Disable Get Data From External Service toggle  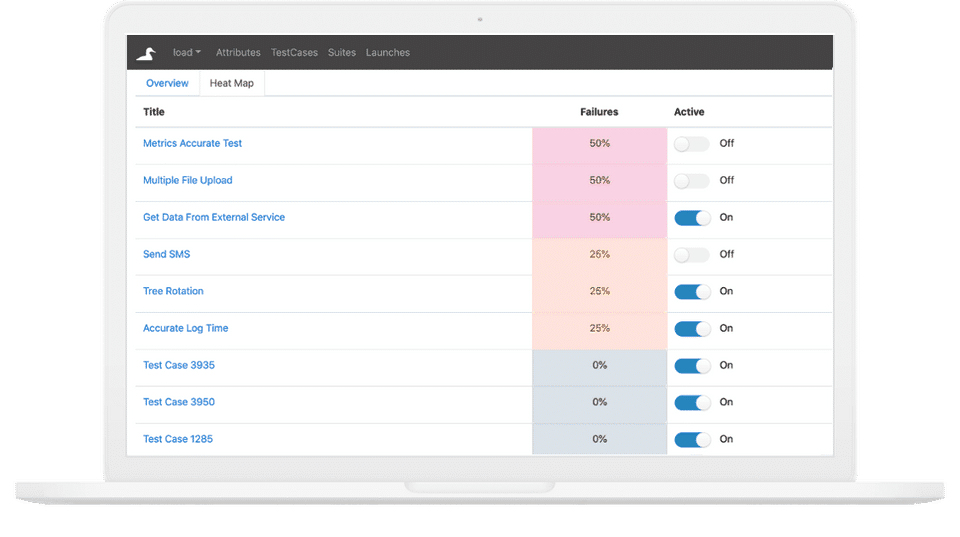[692, 218]
